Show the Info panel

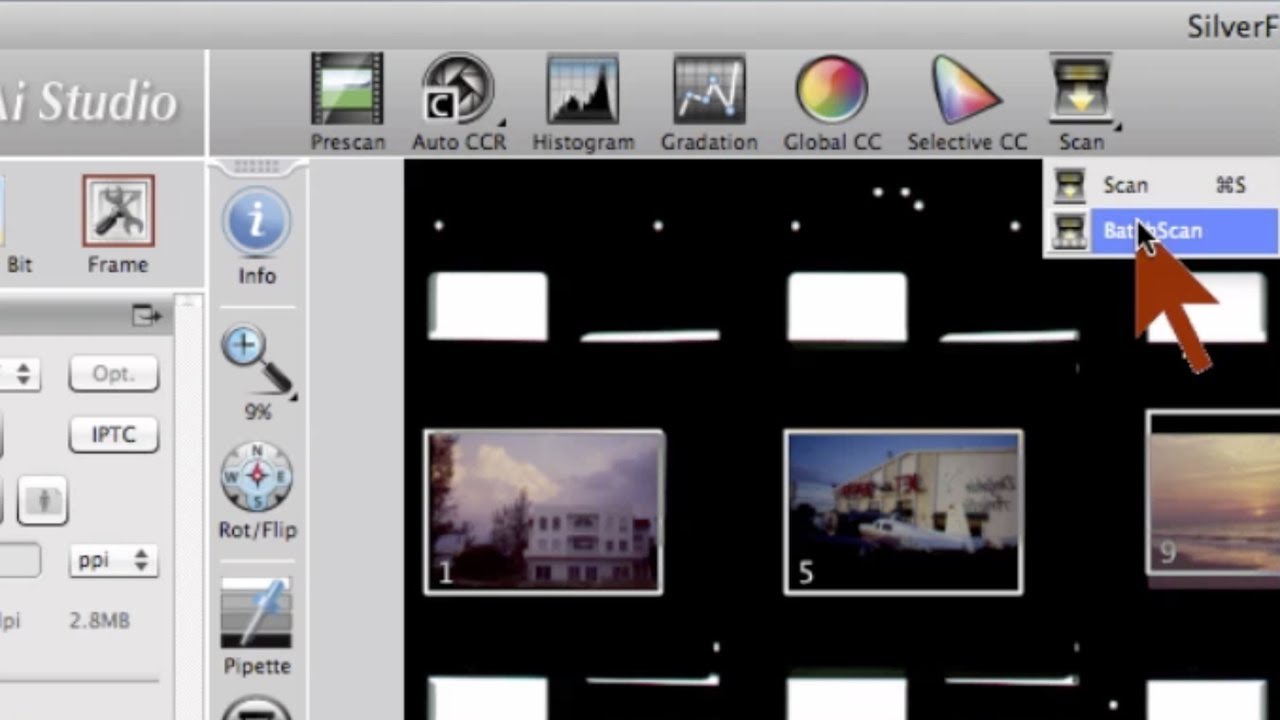pyautogui.click(x=257, y=237)
